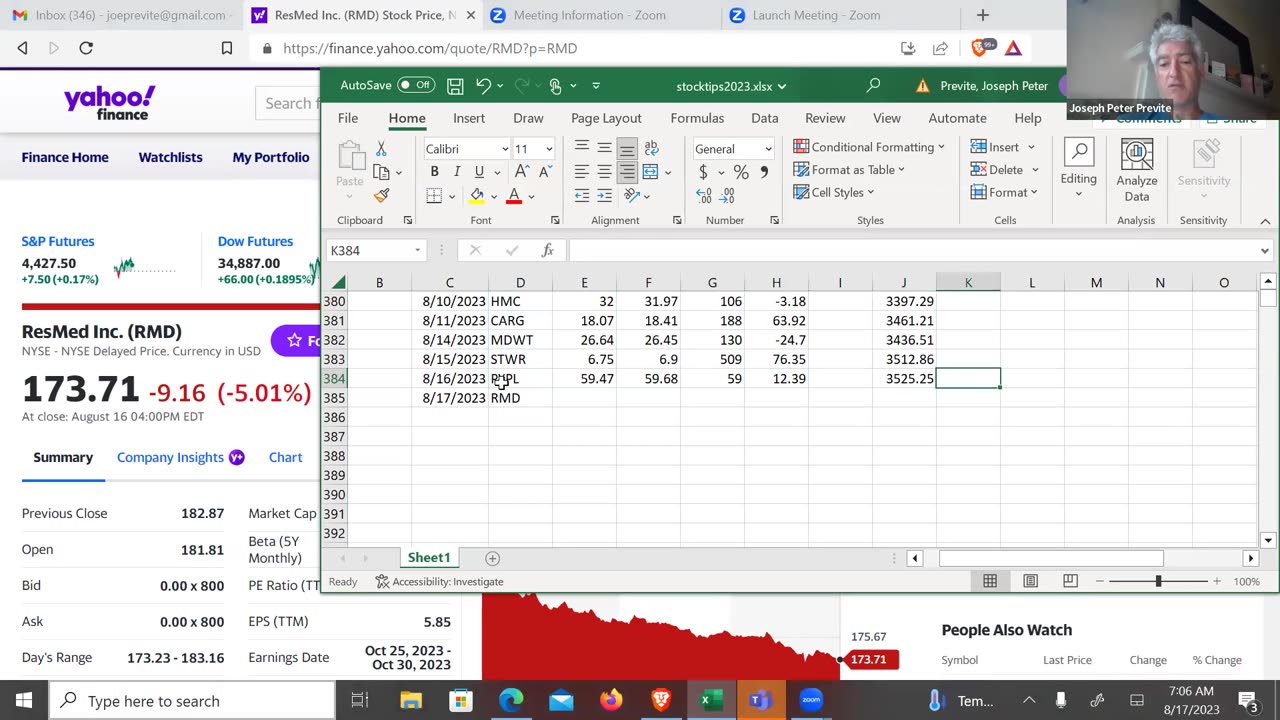This screenshot has height=720, width=1280.
Task: Increase indent in Alignment group
Action: (x=604, y=196)
